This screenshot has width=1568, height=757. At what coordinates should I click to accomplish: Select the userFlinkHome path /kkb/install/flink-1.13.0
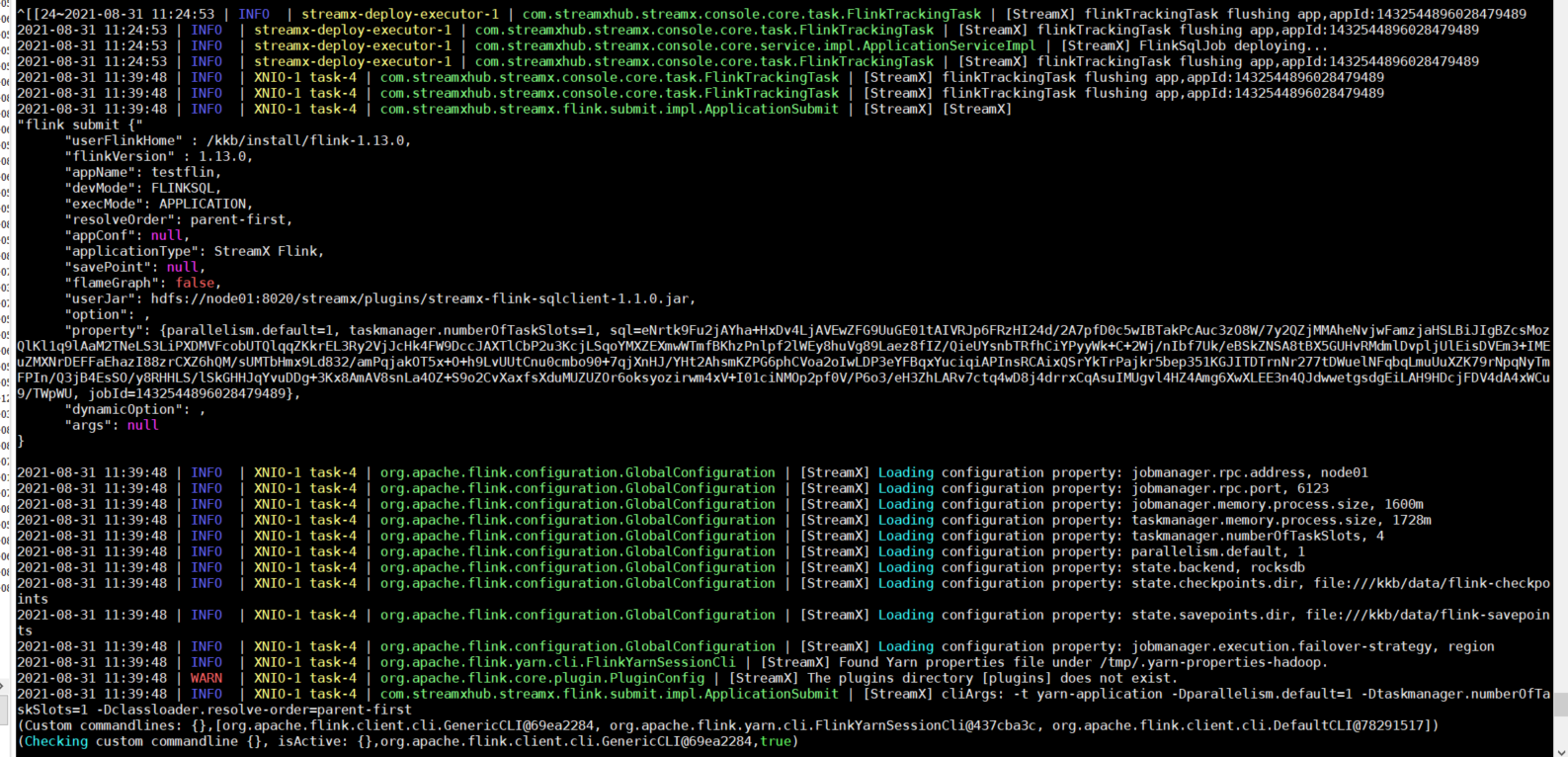[x=307, y=140]
